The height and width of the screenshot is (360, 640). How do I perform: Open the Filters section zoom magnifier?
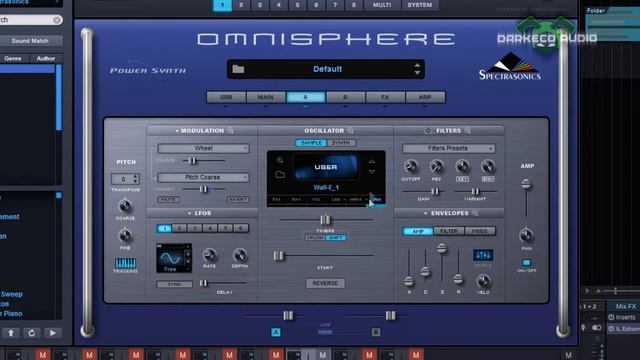(468, 131)
